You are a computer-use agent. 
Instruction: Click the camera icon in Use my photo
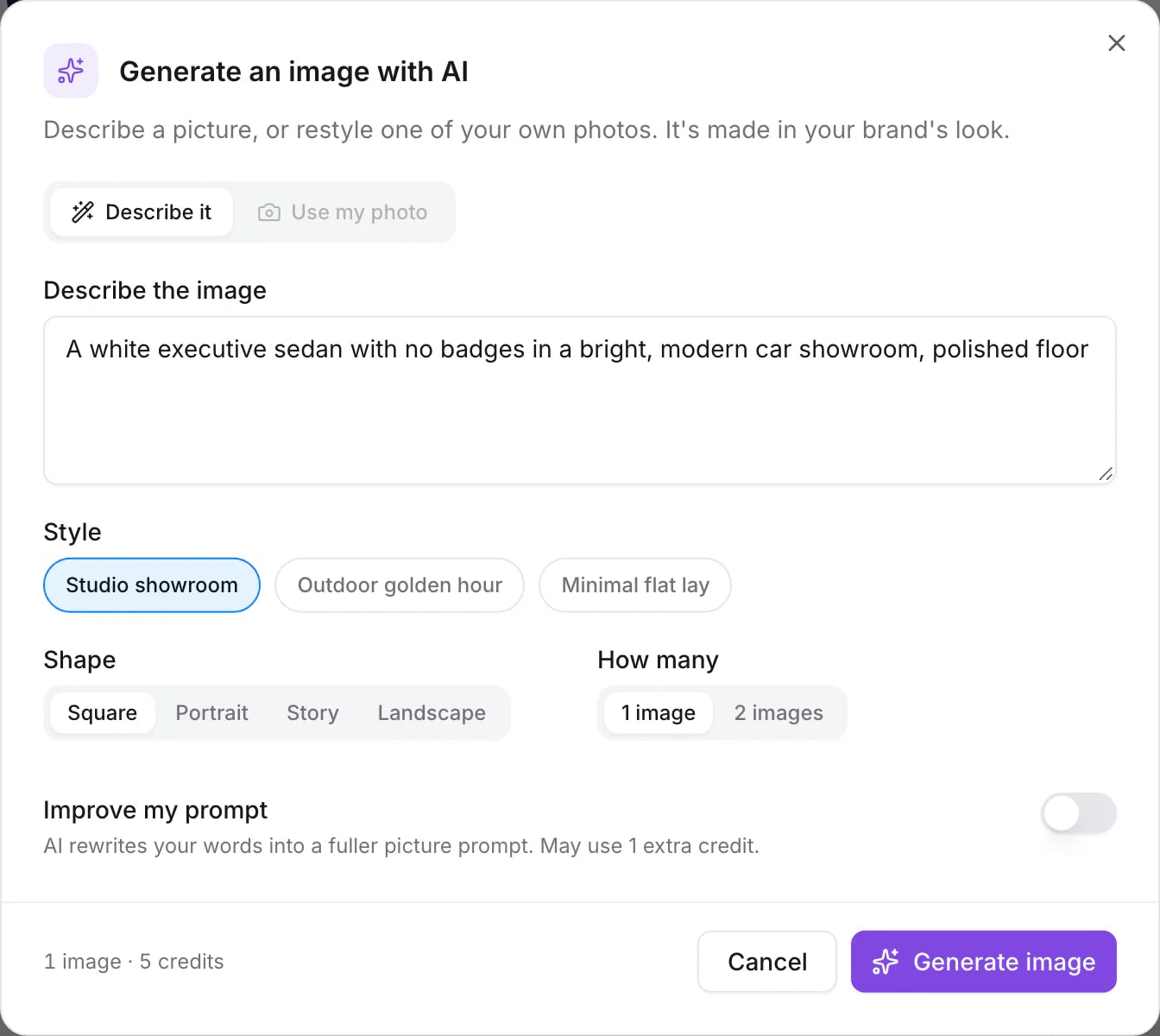point(269,212)
